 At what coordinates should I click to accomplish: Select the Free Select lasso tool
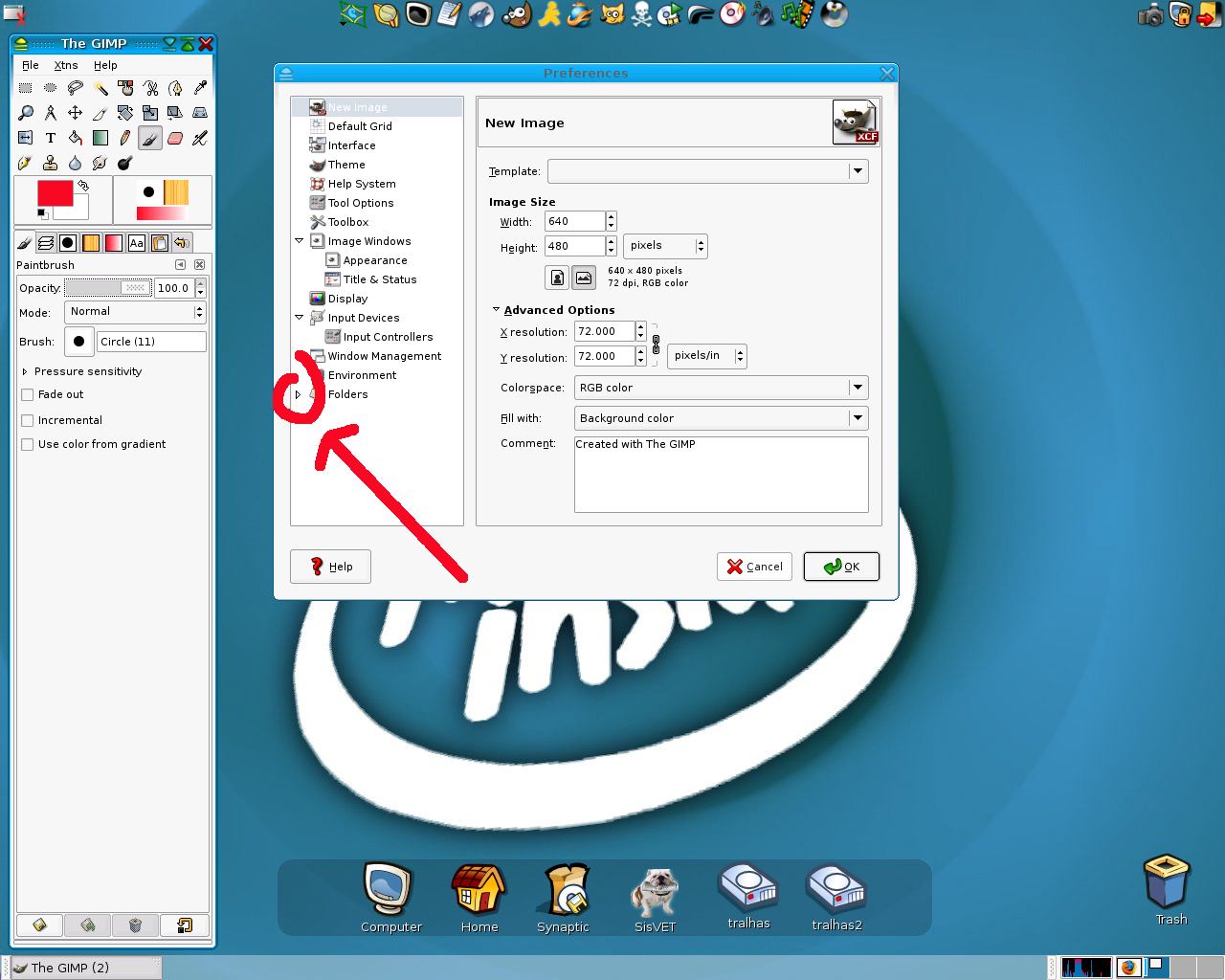pyautogui.click(x=76, y=88)
